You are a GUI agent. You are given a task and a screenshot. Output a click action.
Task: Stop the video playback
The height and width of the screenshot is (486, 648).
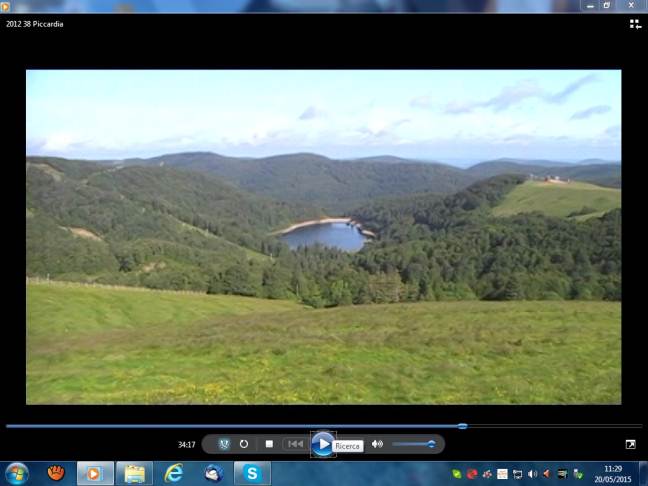point(269,444)
